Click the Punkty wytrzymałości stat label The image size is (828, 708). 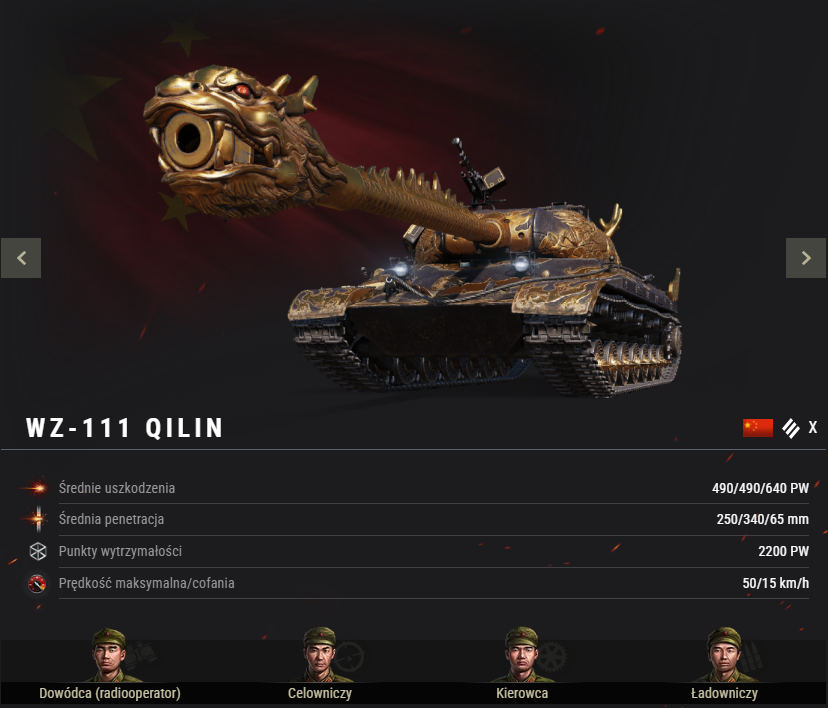point(120,551)
